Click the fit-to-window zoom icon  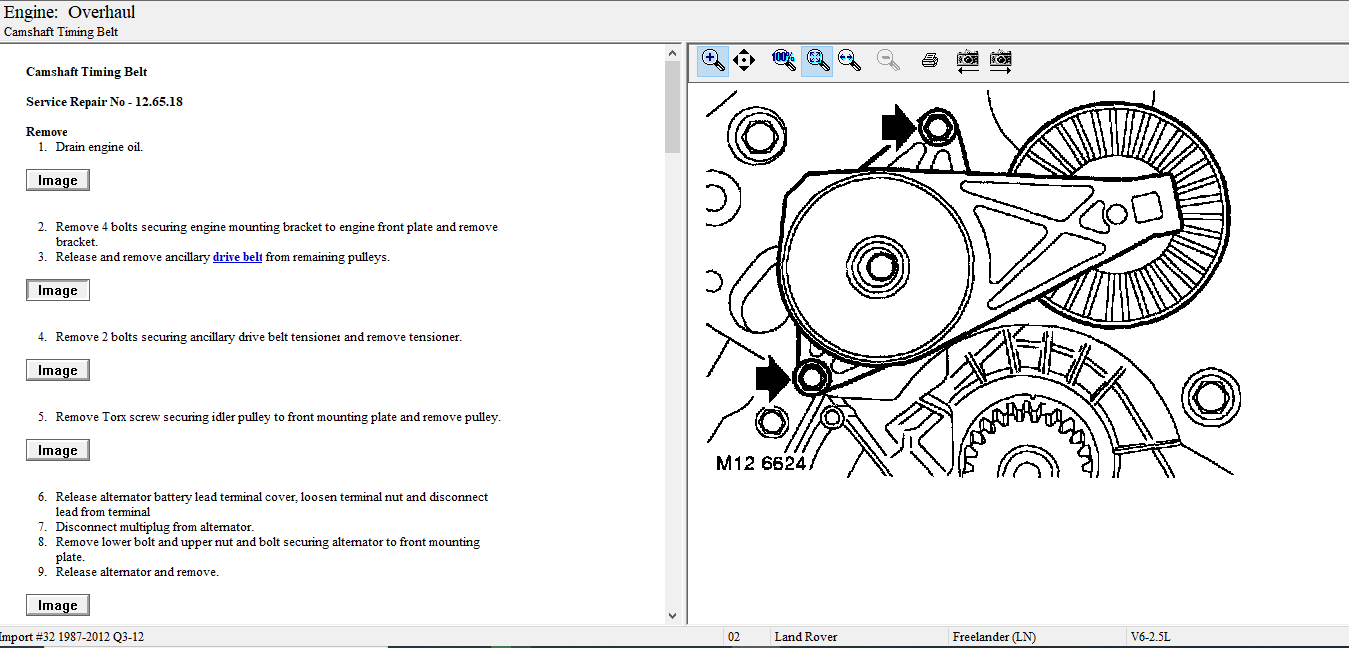coord(817,61)
